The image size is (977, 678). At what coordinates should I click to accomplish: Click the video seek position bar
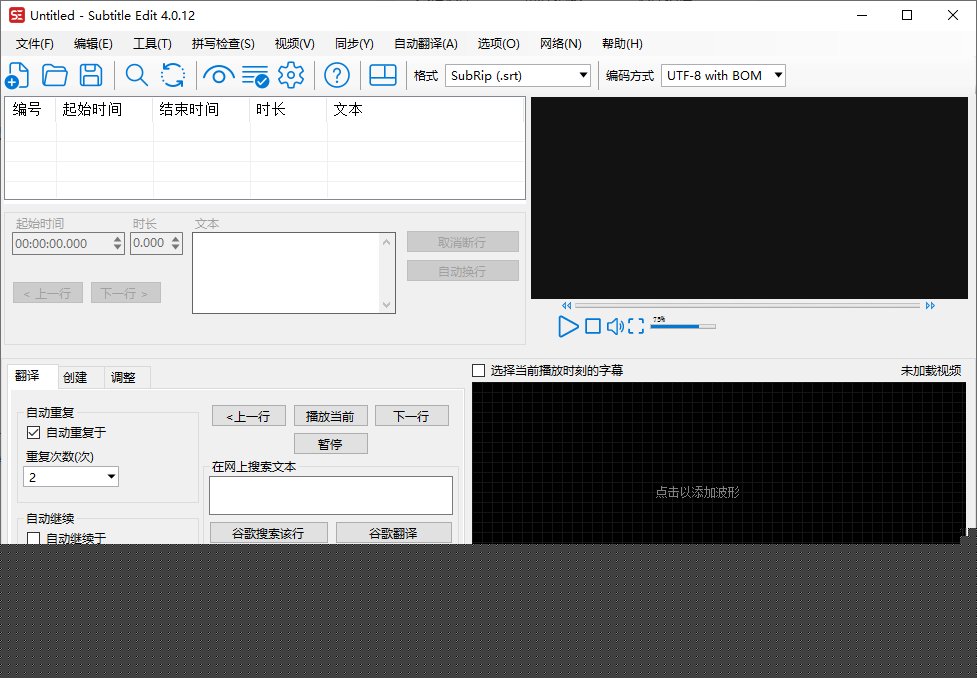coord(747,305)
